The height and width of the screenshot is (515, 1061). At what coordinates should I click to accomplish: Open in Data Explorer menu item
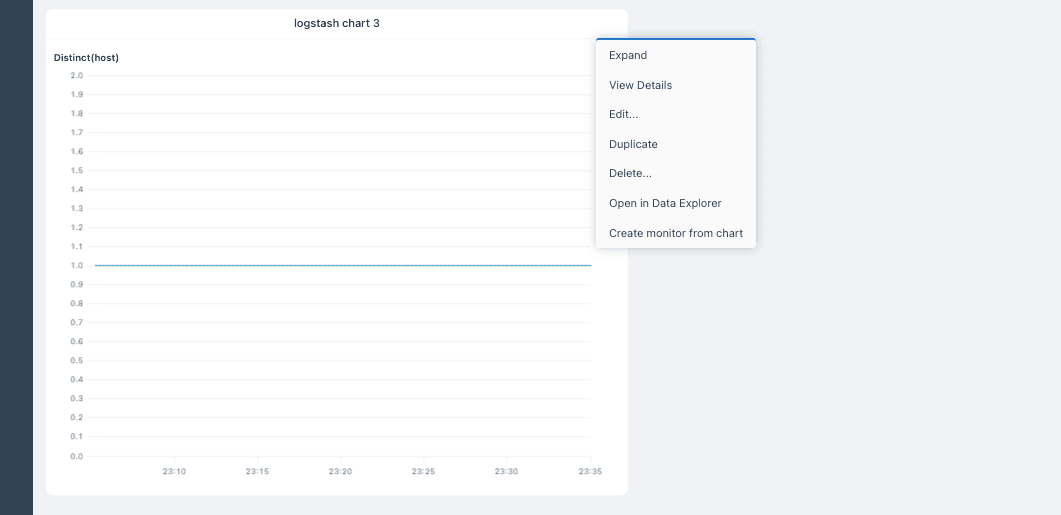675,203
